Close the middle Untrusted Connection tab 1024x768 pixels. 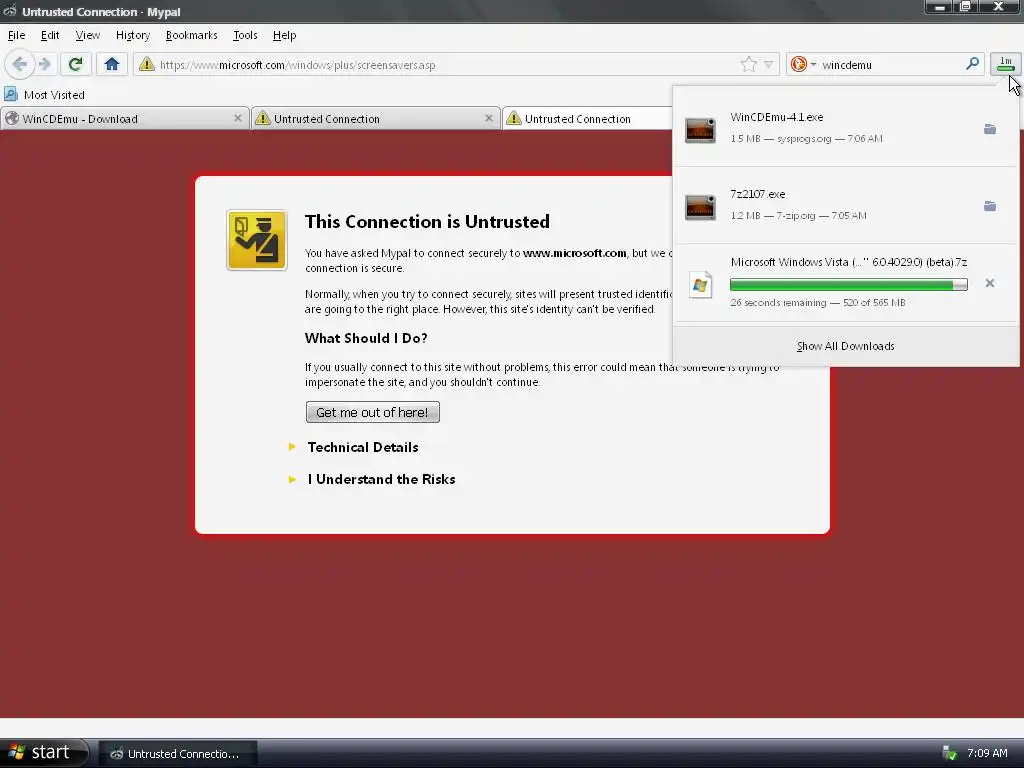488,118
